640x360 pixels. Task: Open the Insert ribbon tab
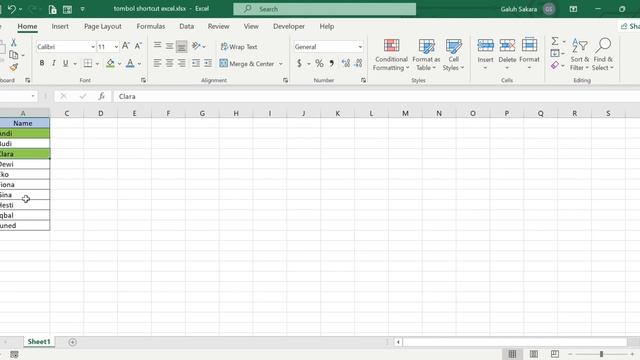click(x=60, y=26)
